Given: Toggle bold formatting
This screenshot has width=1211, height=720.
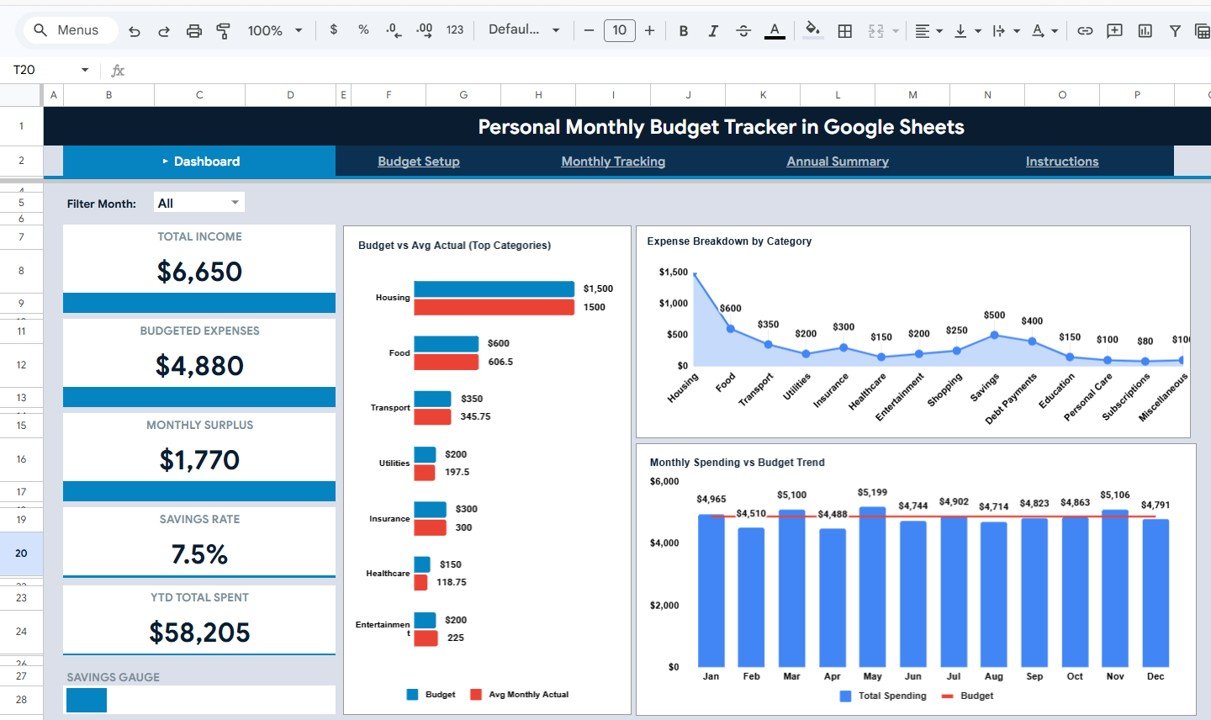Looking at the screenshot, I should click(683, 30).
